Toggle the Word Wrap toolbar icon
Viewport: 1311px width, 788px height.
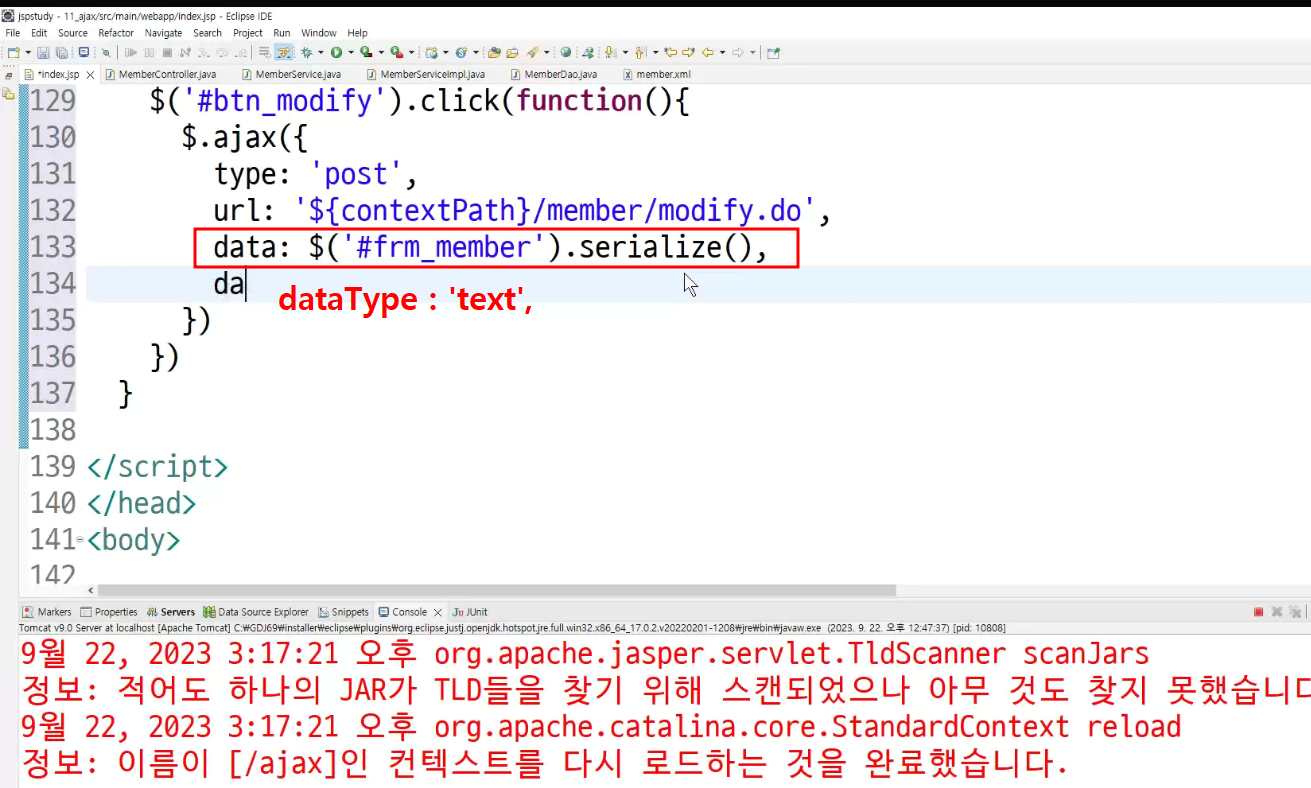point(265,52)
